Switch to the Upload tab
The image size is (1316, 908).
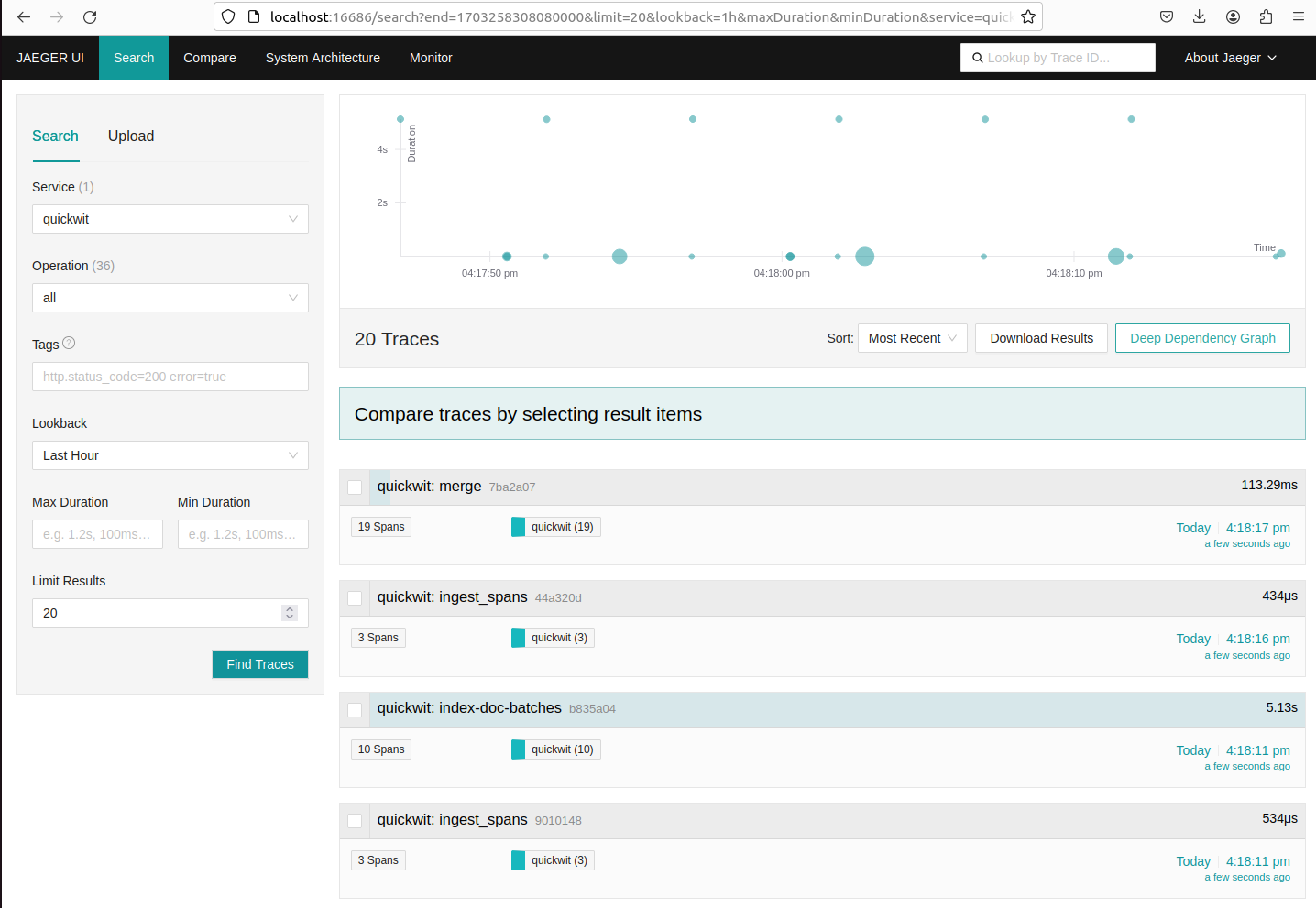coord(131,136)
